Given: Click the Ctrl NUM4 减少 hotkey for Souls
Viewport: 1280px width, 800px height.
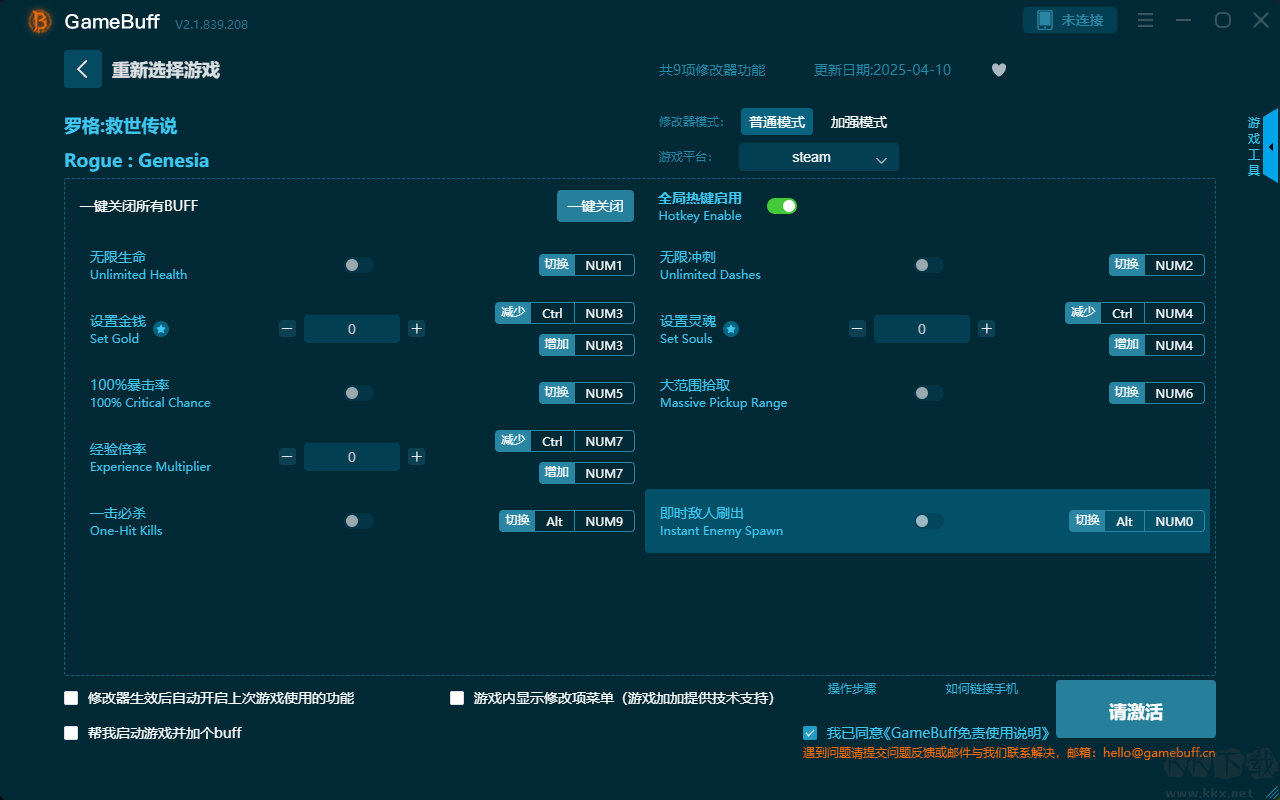Looking at the screenshot, I should point(1135,313).
